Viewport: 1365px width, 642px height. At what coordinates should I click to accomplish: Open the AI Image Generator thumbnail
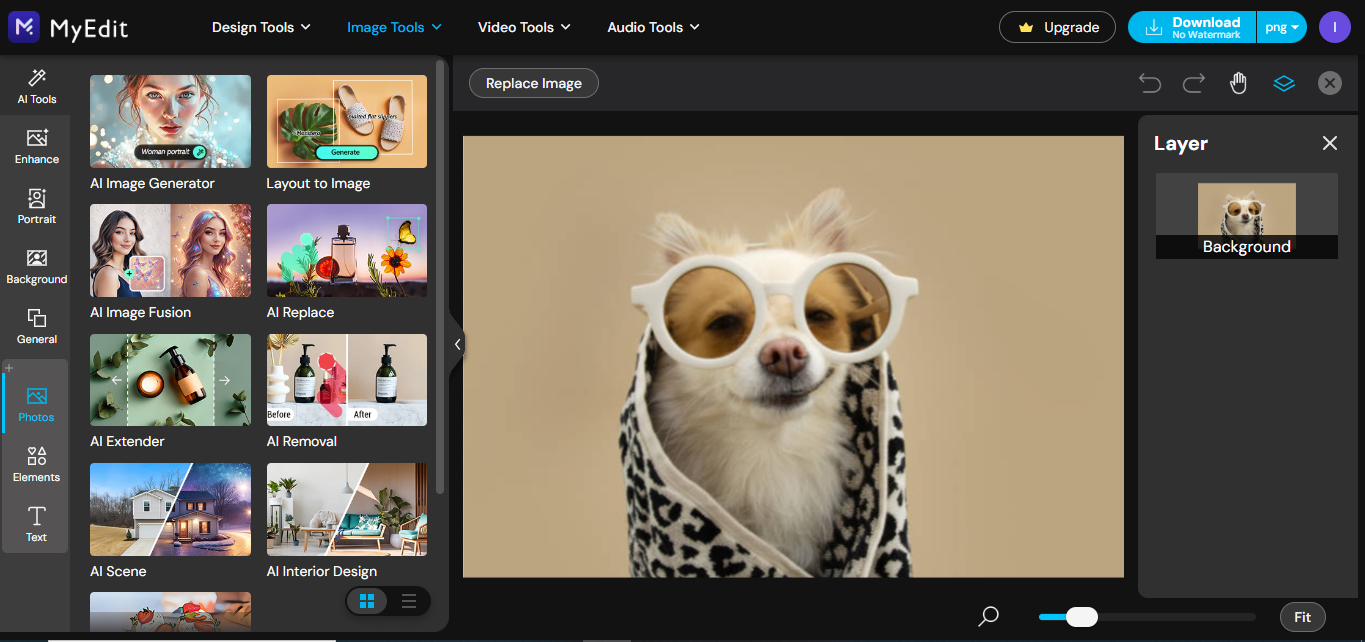click(x=170, y=121)
